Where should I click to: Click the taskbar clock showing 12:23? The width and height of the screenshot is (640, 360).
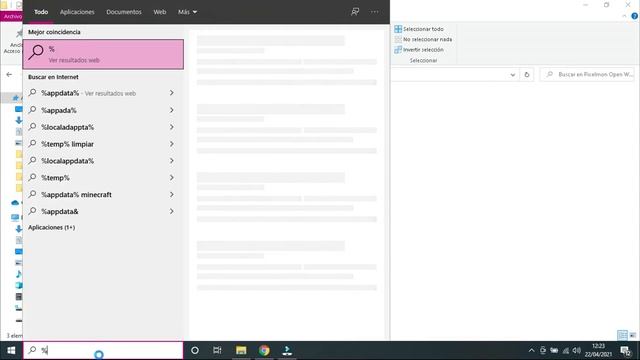pyautogui.click(x=598, y=350)
